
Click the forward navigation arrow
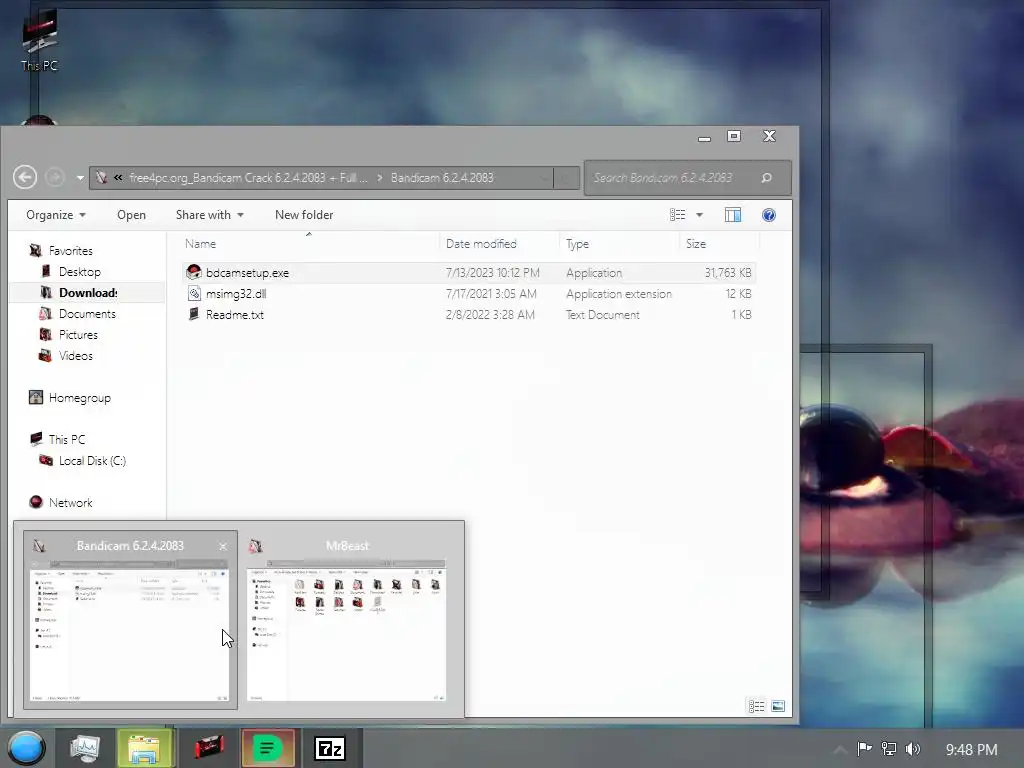pos(55,177)
